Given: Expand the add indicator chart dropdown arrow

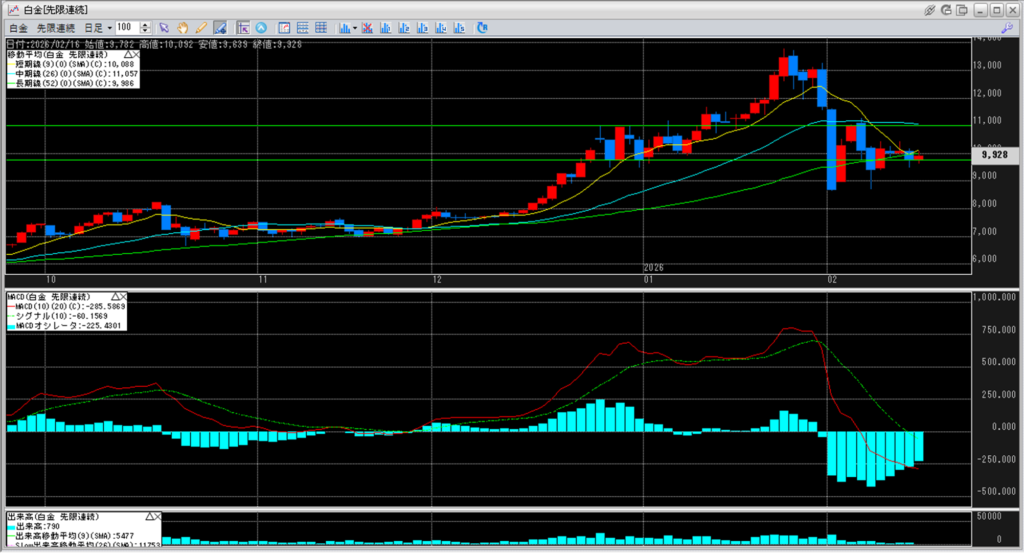Looking at the screenshot, I should (354, 27).
